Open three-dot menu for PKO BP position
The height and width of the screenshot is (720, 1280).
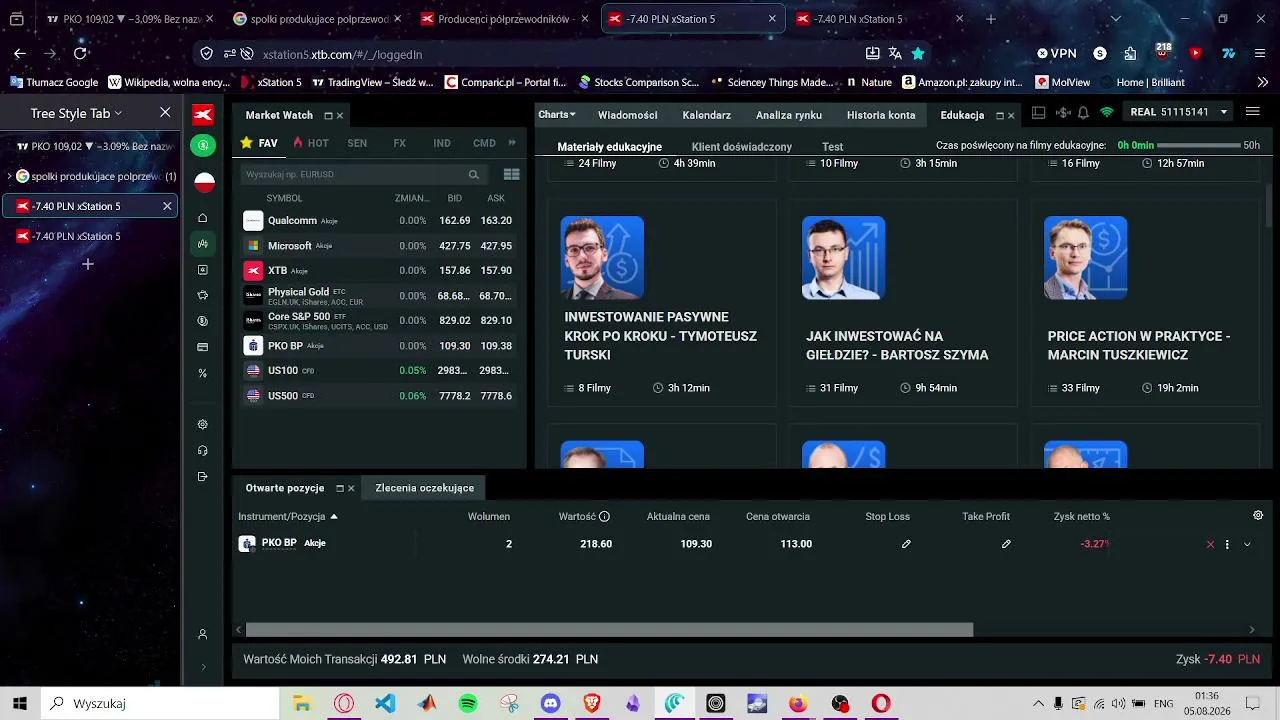(x=1227, y=544)
